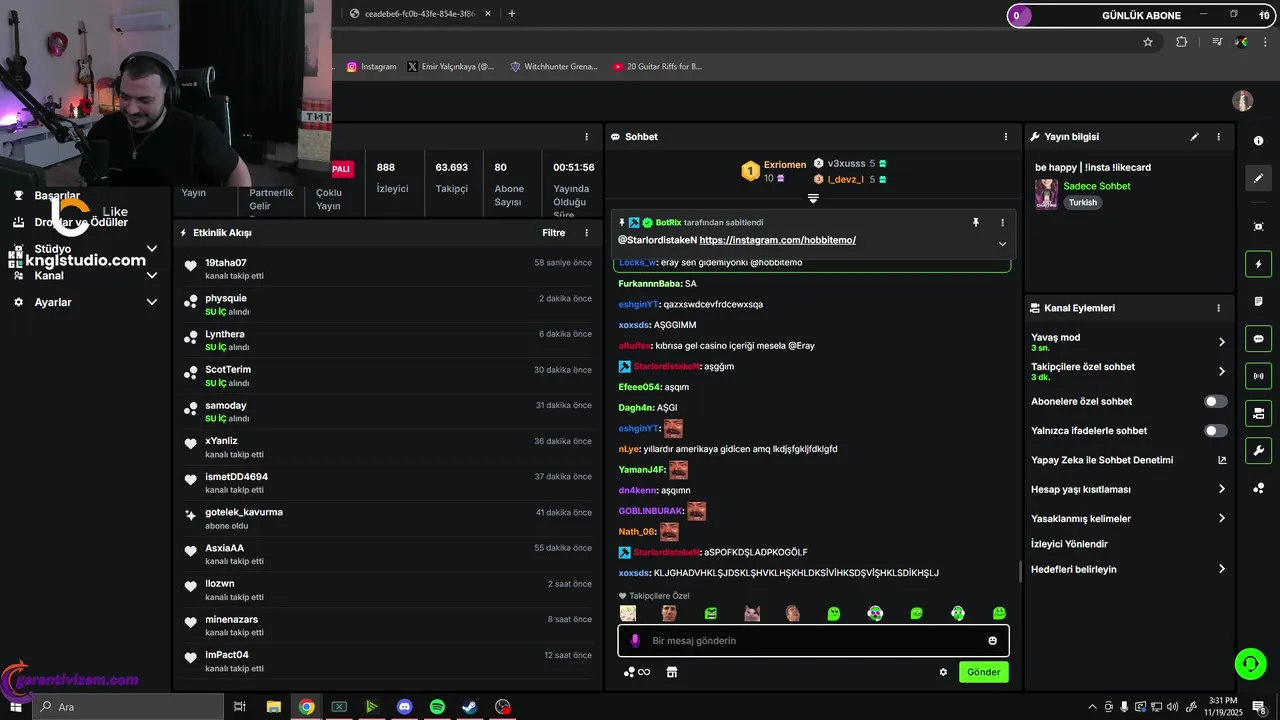Edit stream info with the Yayın bilgisi pencil
This screenshot has height=720, width=1280.
pos(1194,137)
